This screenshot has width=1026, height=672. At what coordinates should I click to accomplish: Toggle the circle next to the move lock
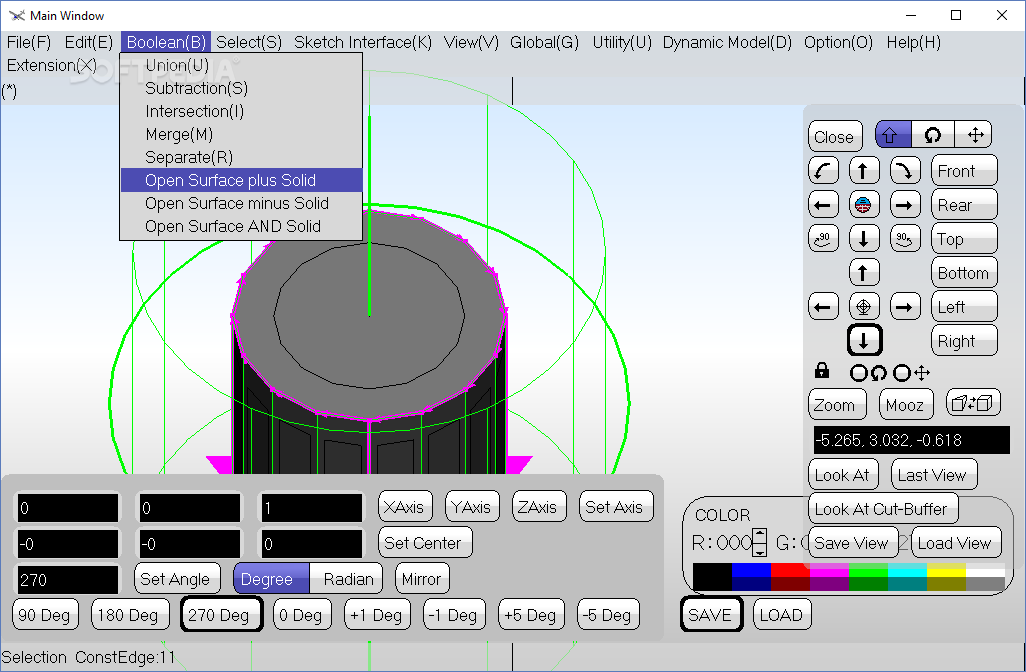tap(902, 373)
